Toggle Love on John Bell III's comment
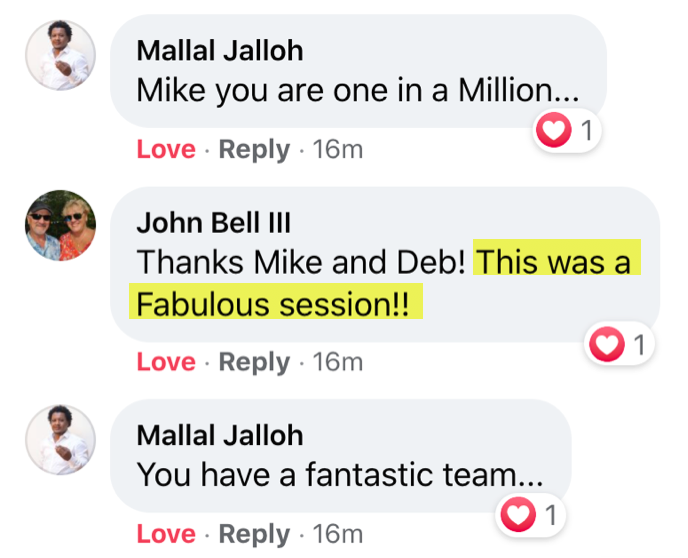Screen dimensions: 688x558 166,362
